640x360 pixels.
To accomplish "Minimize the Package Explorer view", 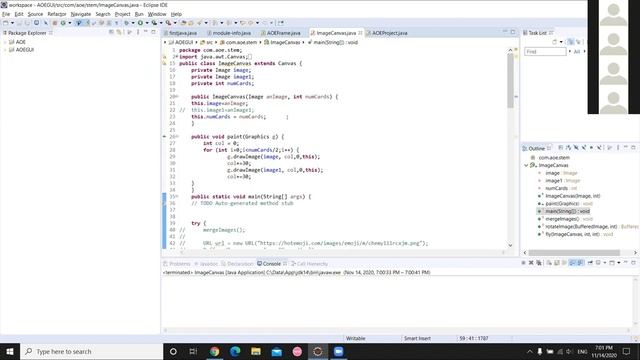I will point(145,31).
